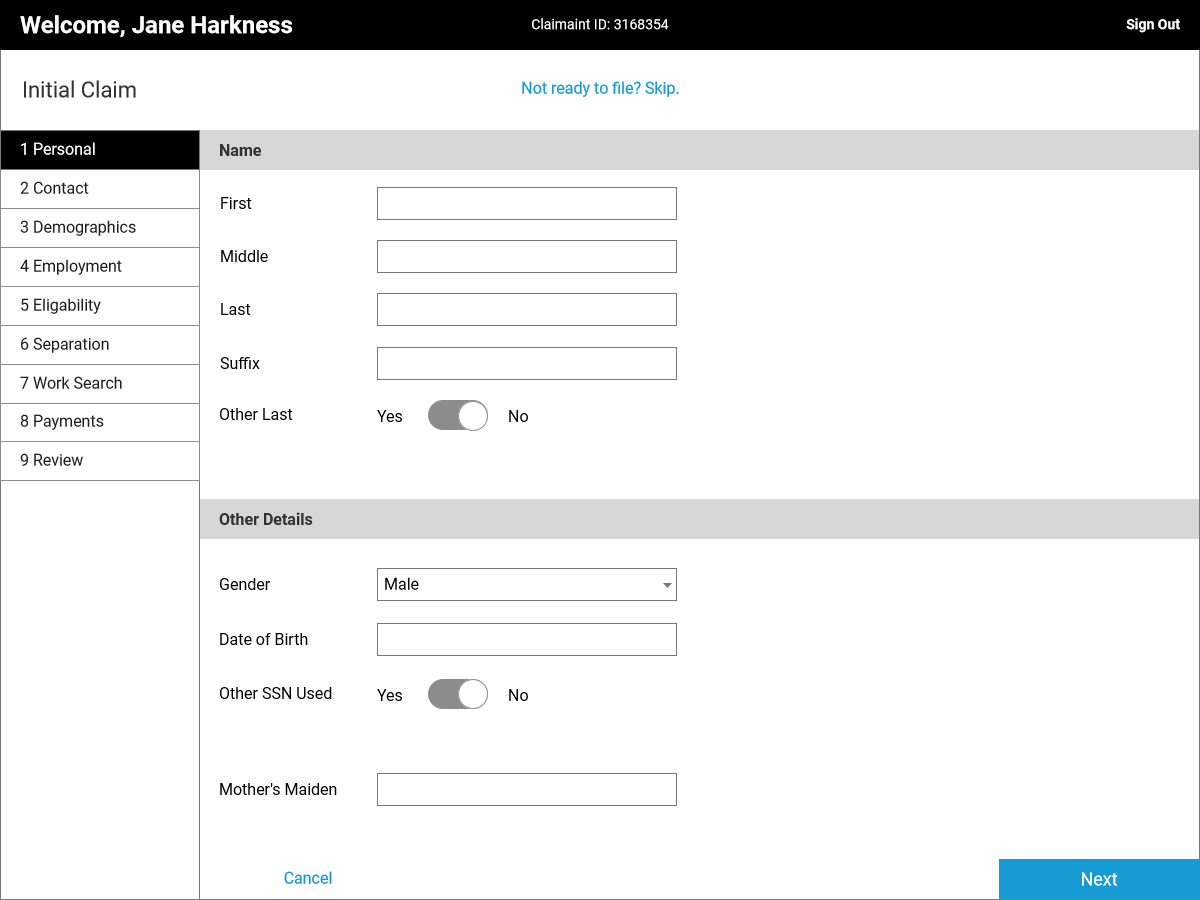Screen dimensions: 1200x900
Task: Navigate to Work Search step
Action: 100,383
